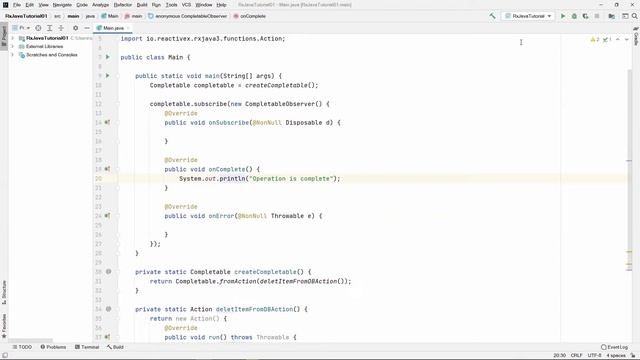Expand the RxJavaTutorial01 project tree node
The width and height of the screenshot is (640, 360).
click(13, 38)
